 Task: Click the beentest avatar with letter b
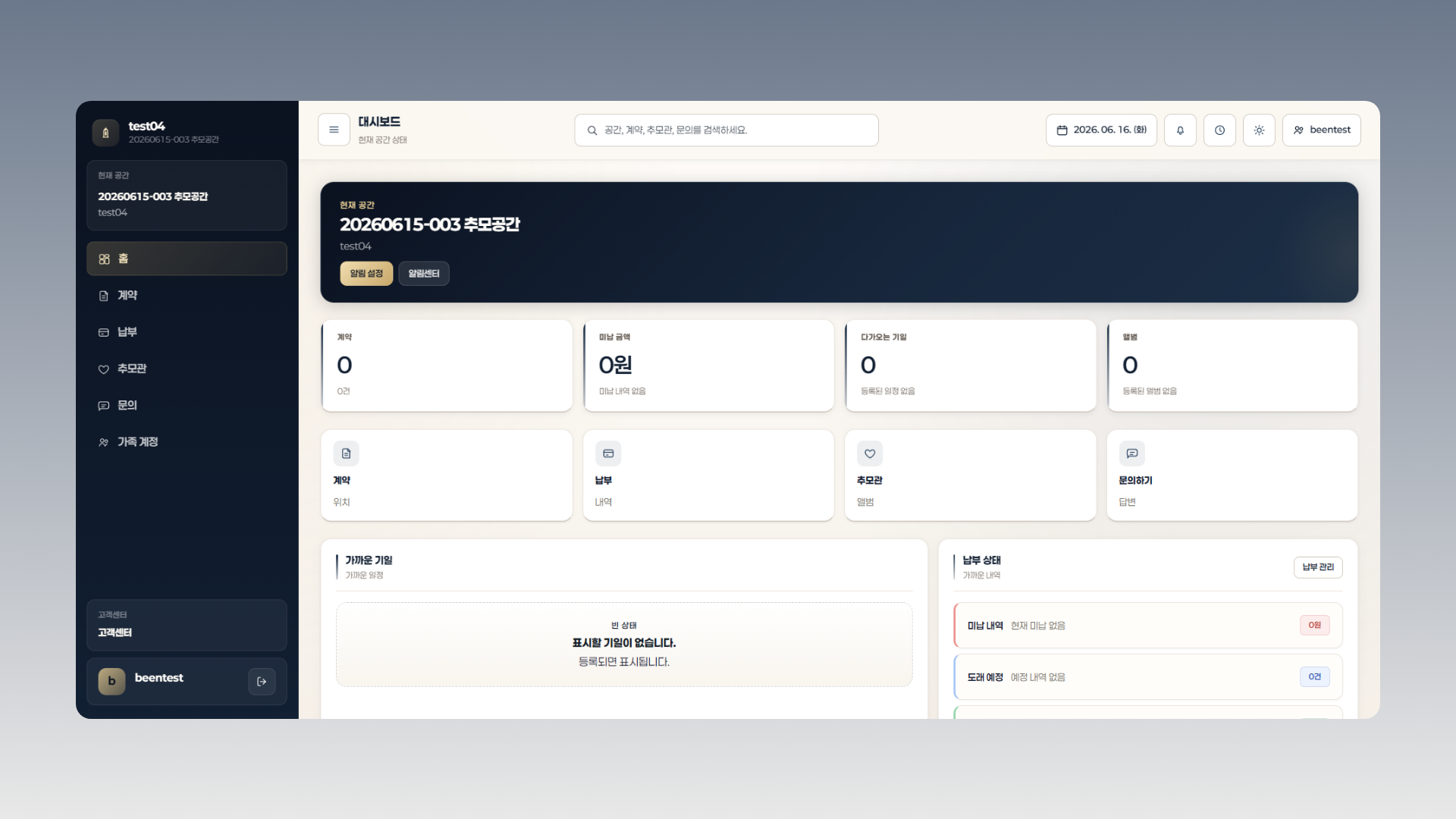click(x=111, y=681)
